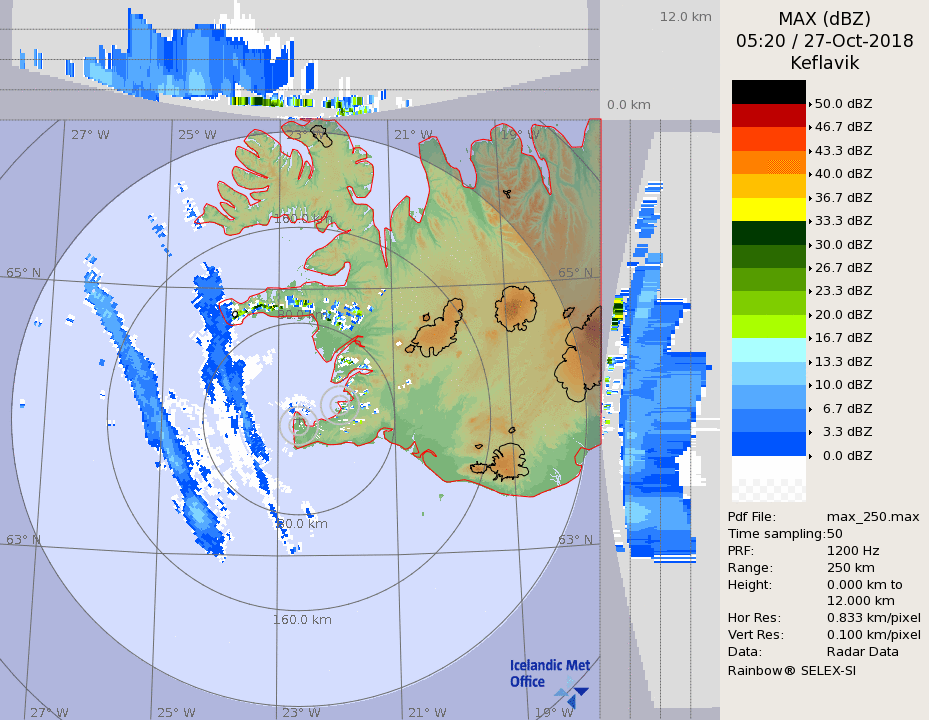
Task: Click the 05:20 / 27-Oct-2018 timestamp
Action: point(824,41)
